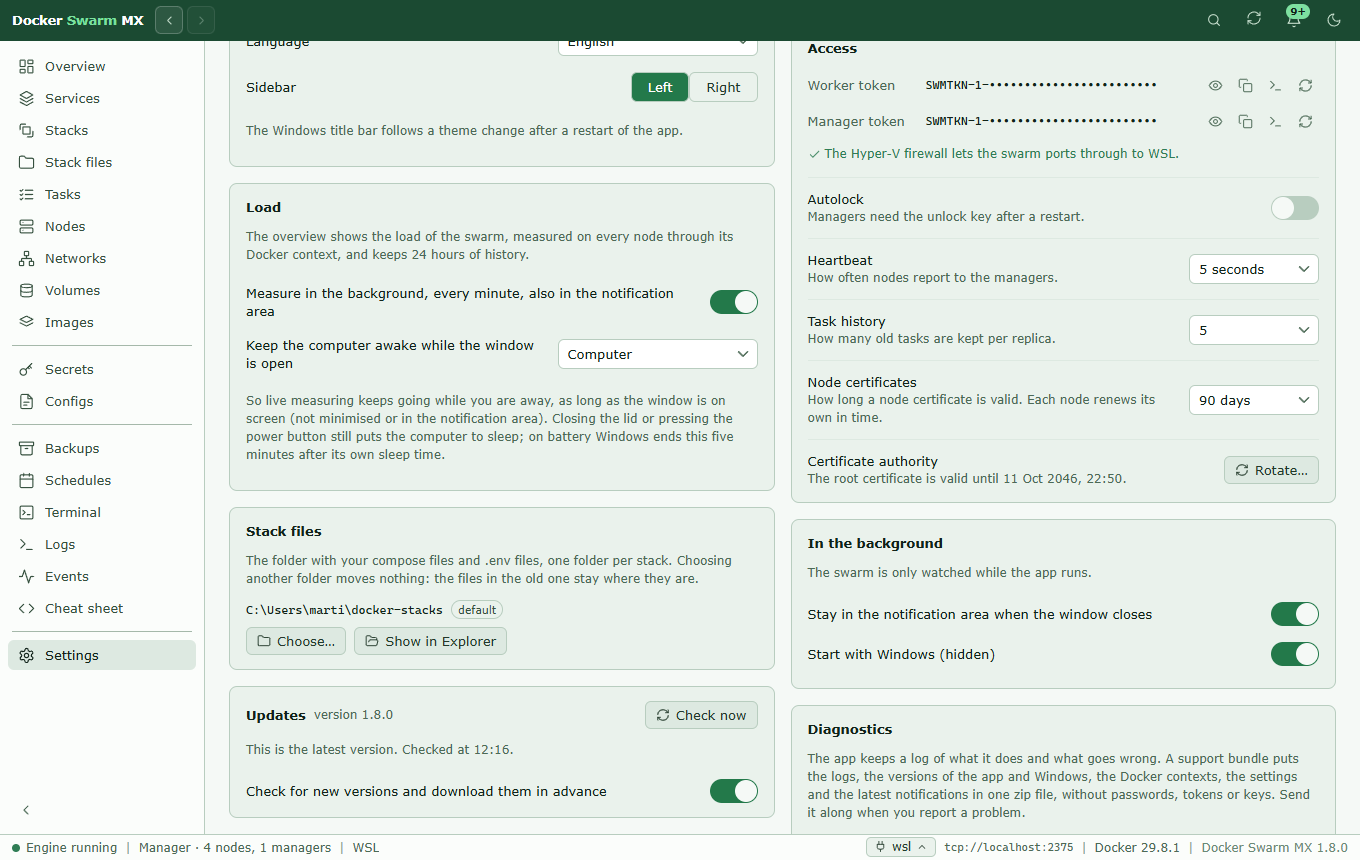Select the Left sidebar position
The image size is (1360, 860).
[660, 87]
